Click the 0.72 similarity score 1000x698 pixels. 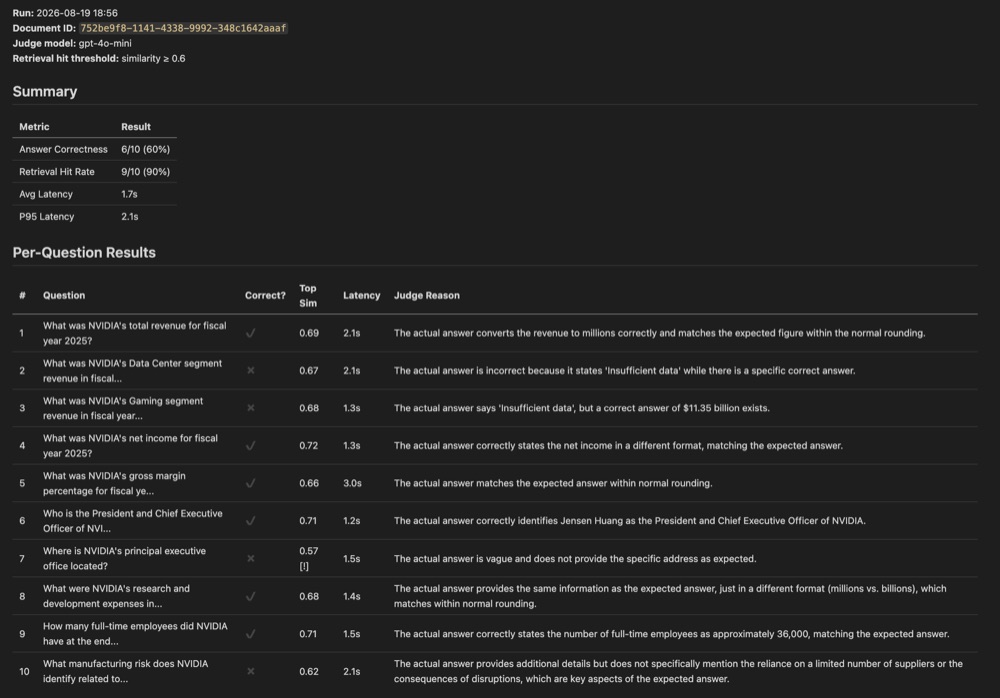click(309, 445)
